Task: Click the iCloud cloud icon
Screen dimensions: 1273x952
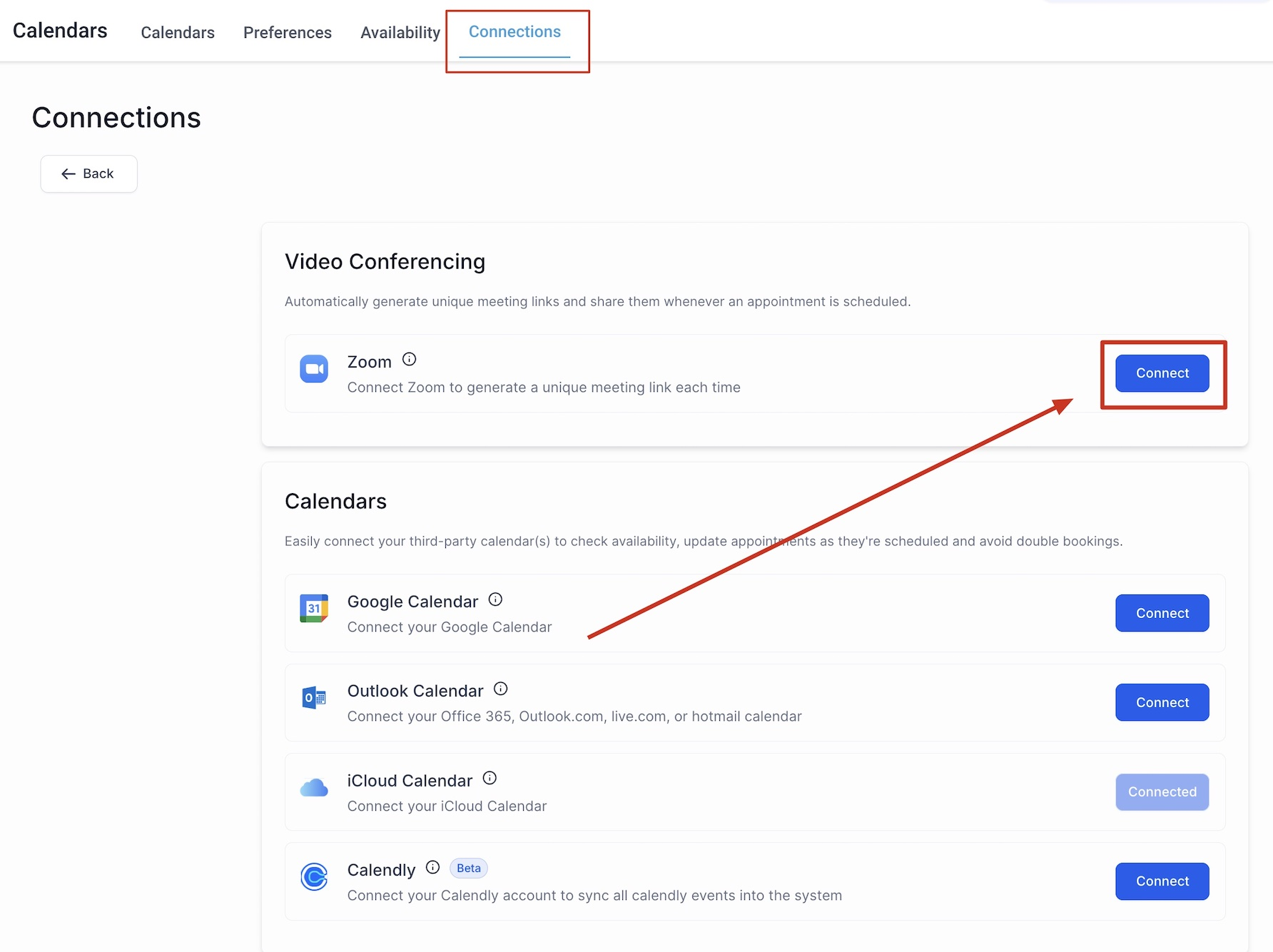Action: [314, 788]
